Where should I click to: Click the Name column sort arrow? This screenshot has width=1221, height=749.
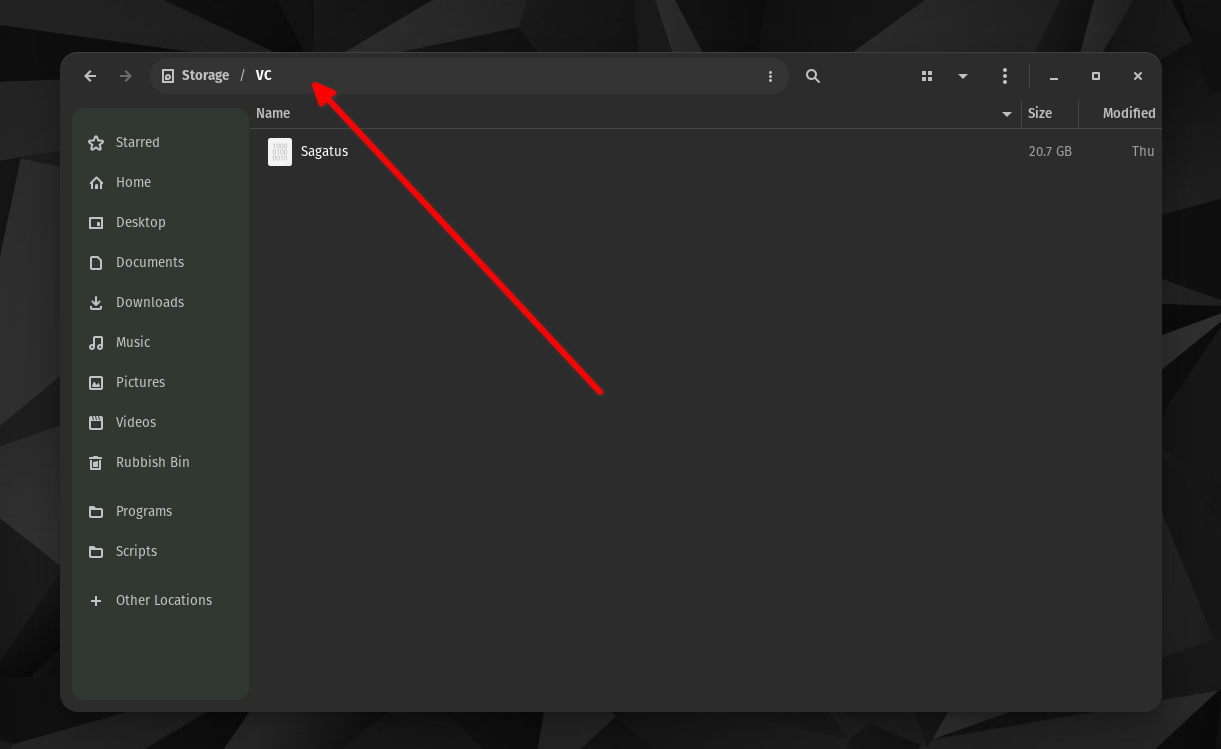point(1007,114)
